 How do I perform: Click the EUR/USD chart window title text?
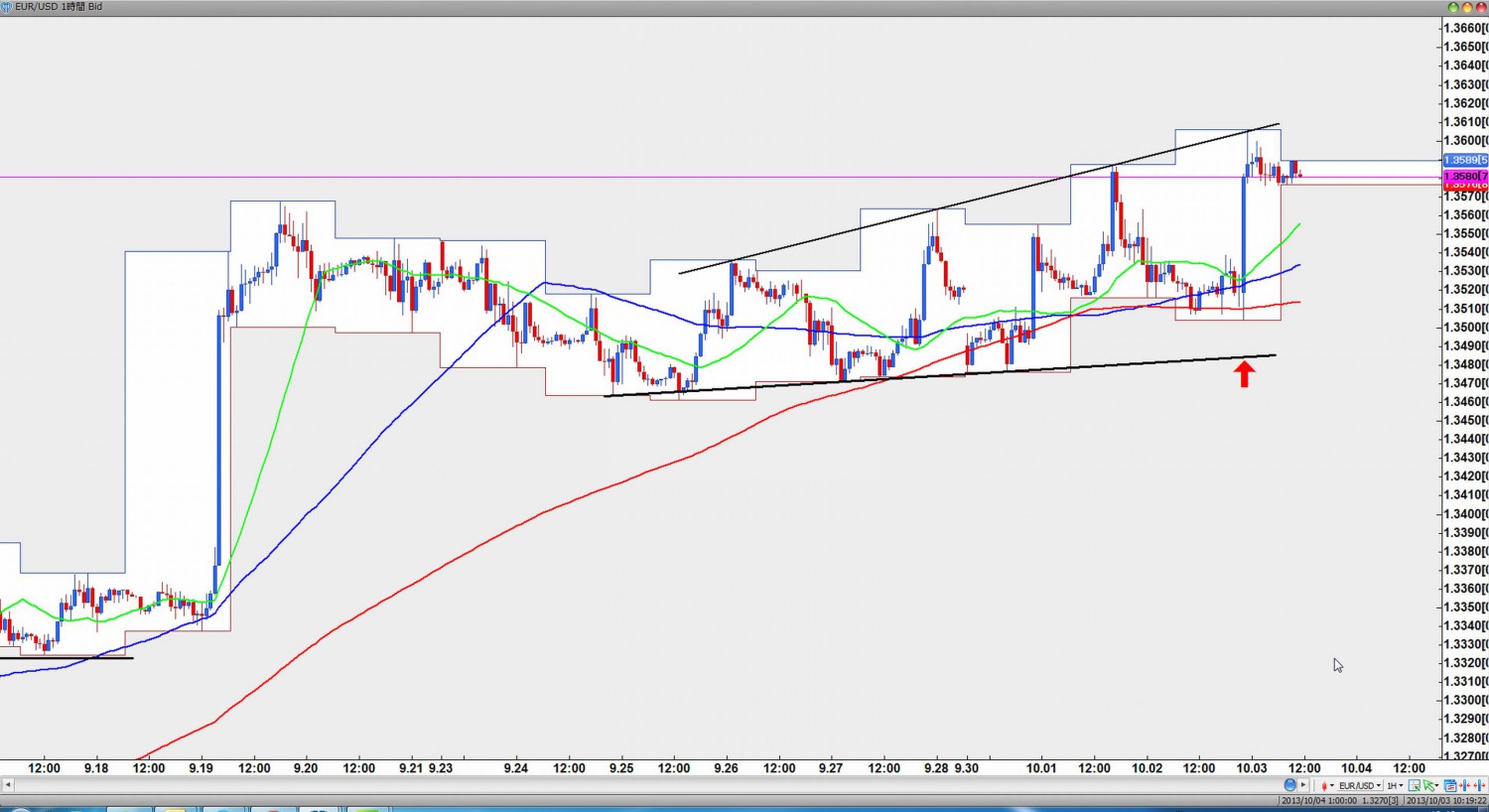(59, 6)
